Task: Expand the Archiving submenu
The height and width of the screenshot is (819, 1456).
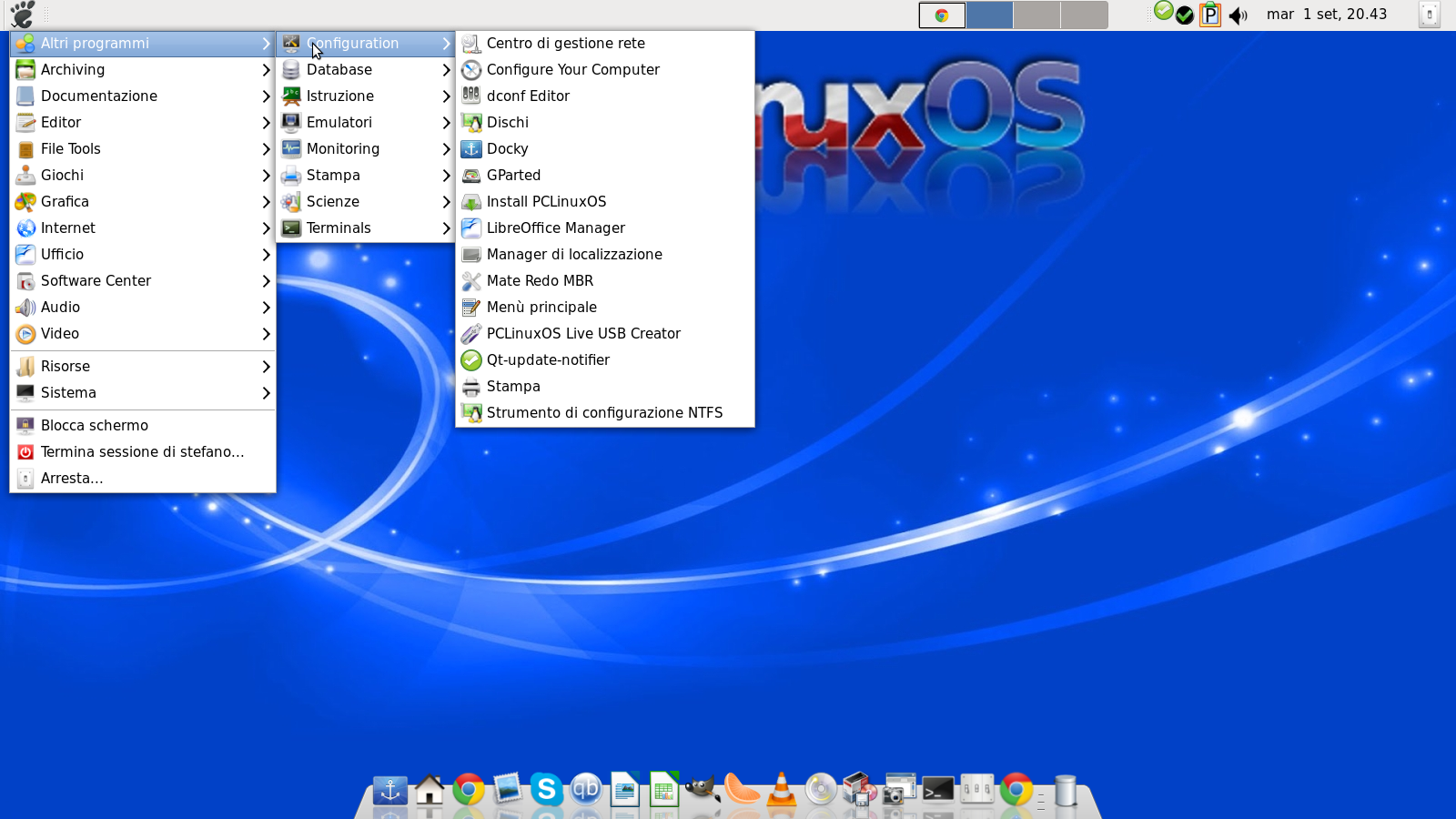Action: 143,70
